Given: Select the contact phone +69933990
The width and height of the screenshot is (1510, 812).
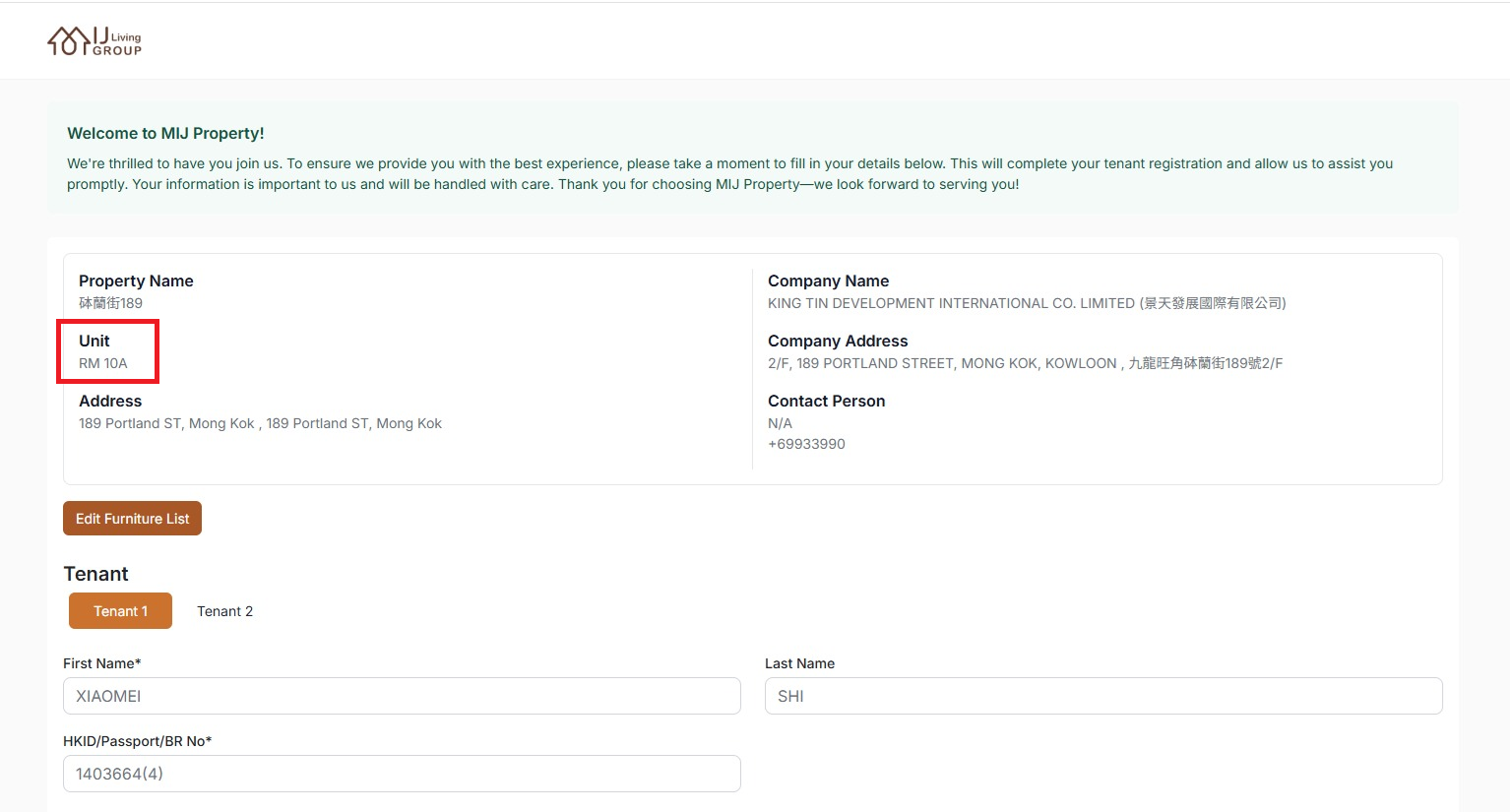Looking at the screenshot, I should pos(806,444).
